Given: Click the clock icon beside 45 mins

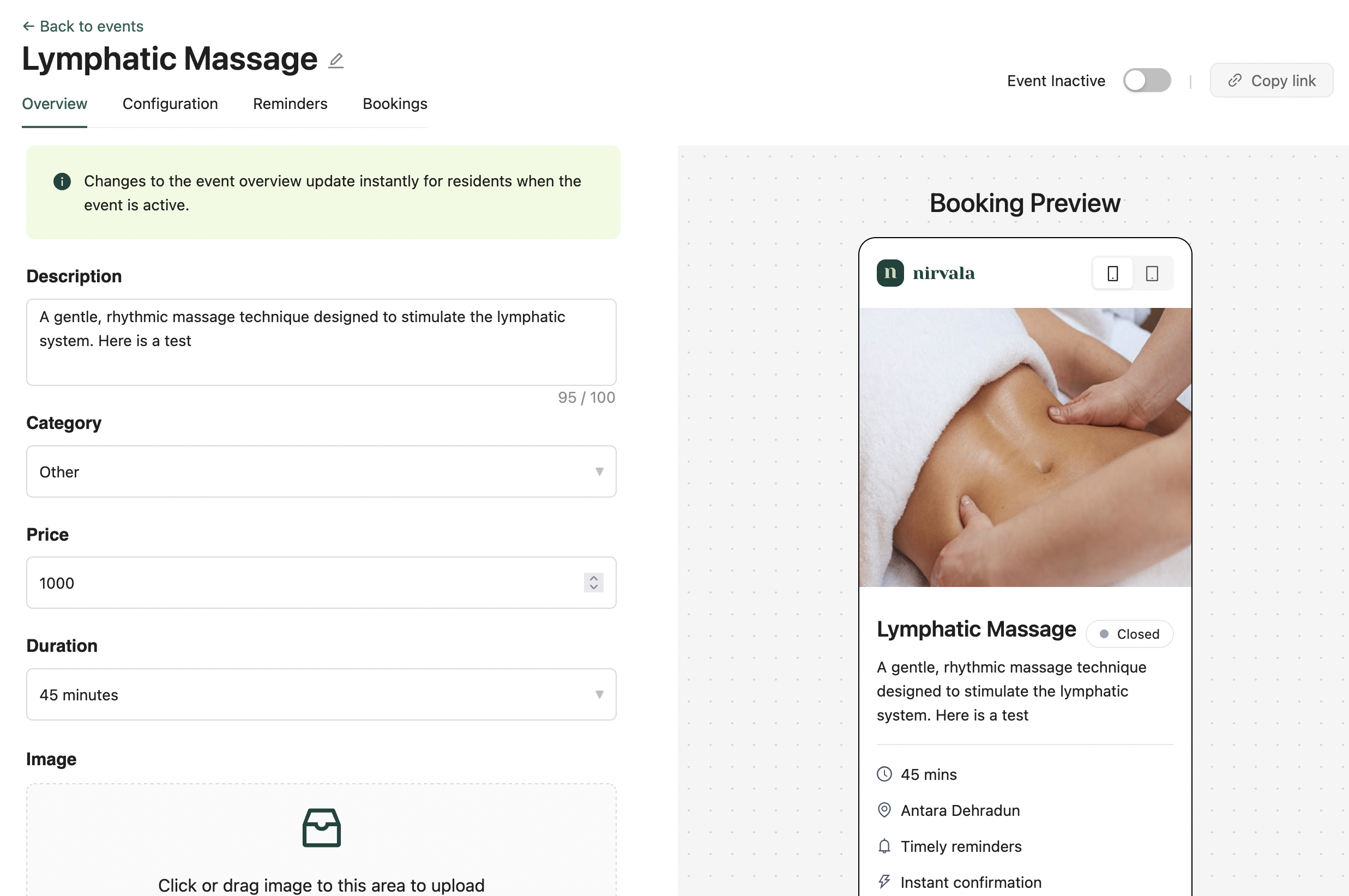Looking at the screenshot, I should click(x=884, y=774).
